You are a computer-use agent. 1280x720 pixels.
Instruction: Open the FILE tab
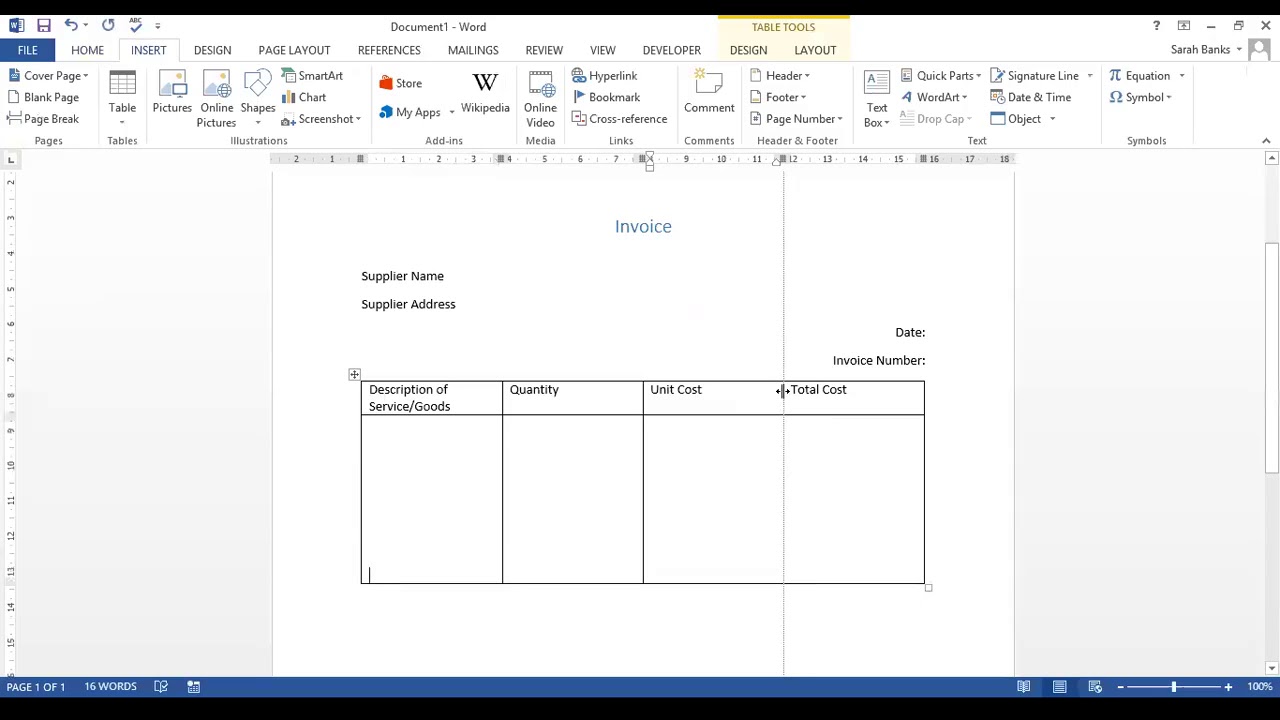tap(27, 50)
